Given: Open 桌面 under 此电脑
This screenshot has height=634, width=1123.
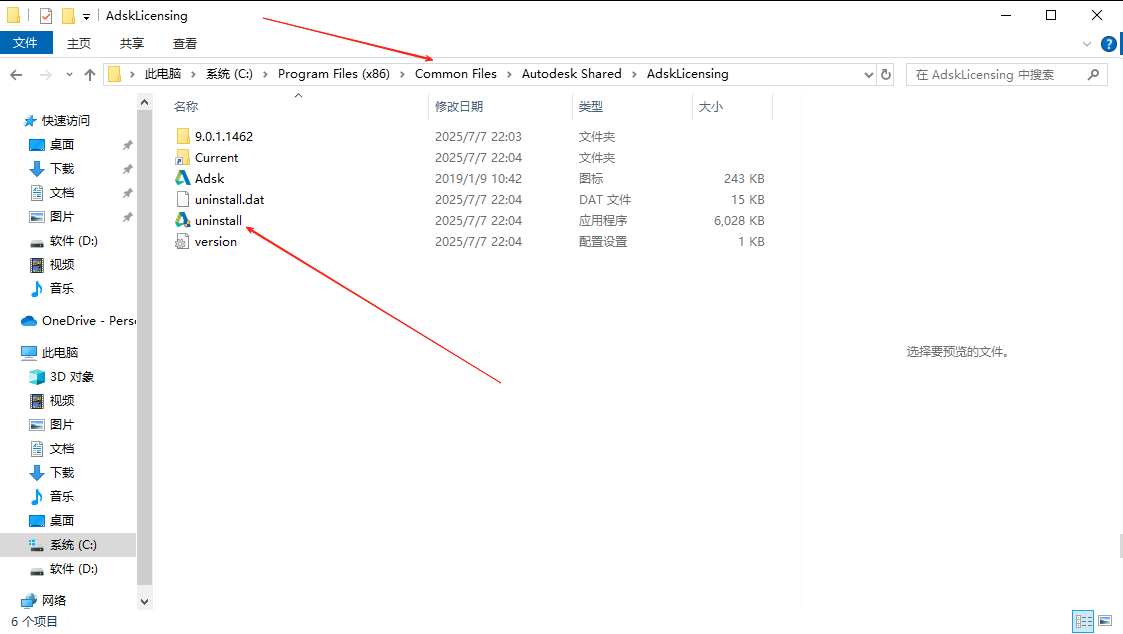Looking at the screenshot, I should click(x=62, y=521).
